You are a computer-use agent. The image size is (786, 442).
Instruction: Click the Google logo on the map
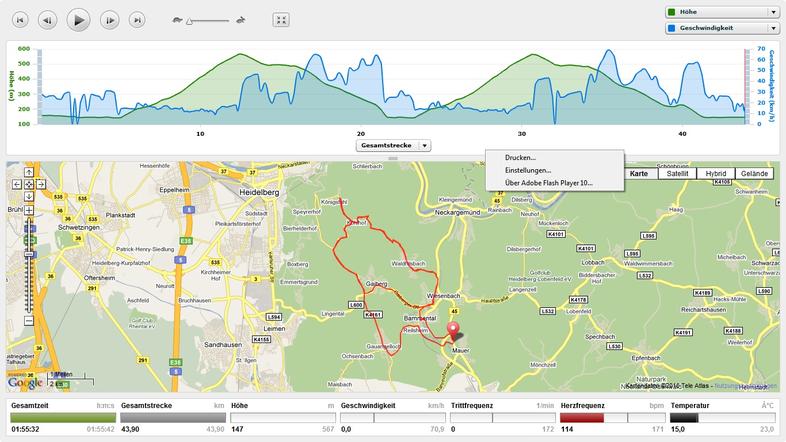[25, 383]
